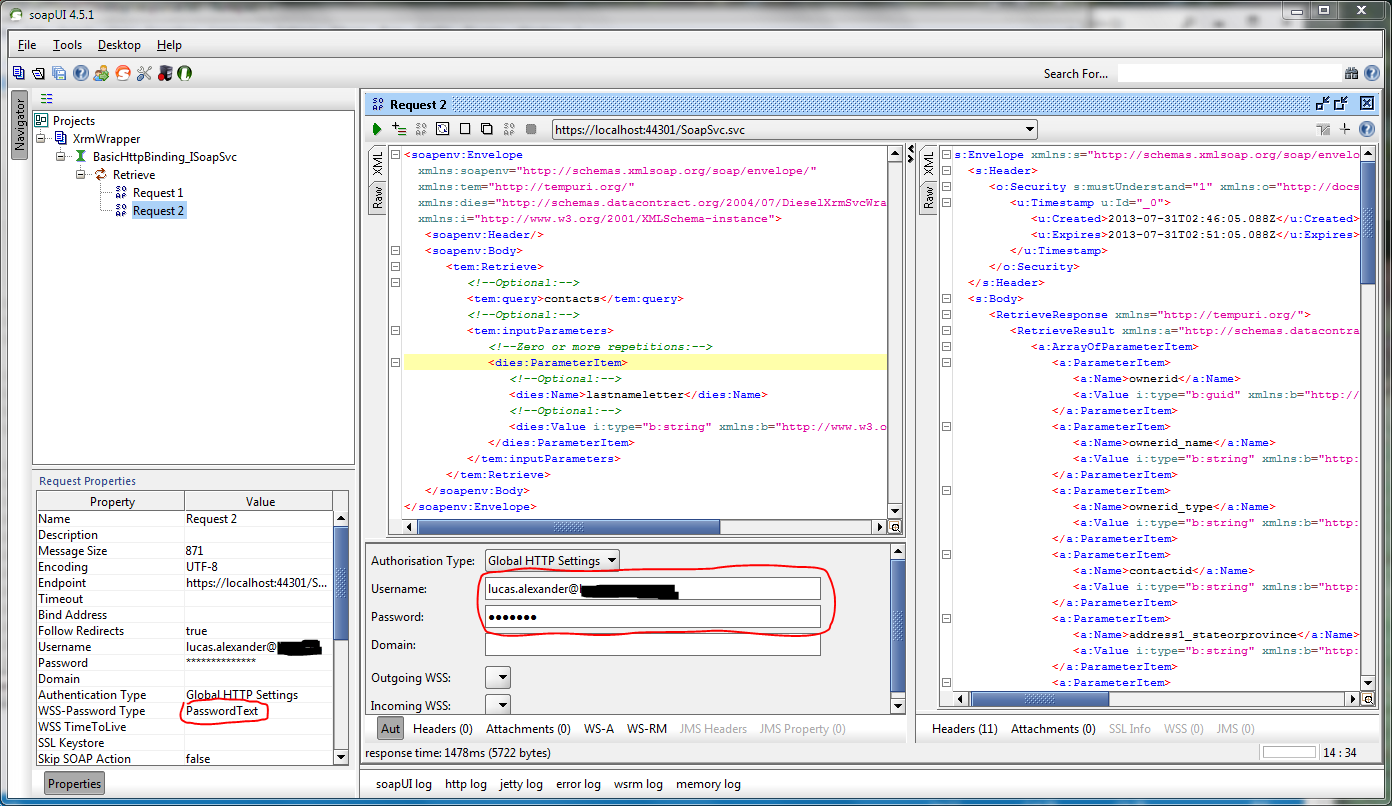Open the Help menu

point(169,45)
